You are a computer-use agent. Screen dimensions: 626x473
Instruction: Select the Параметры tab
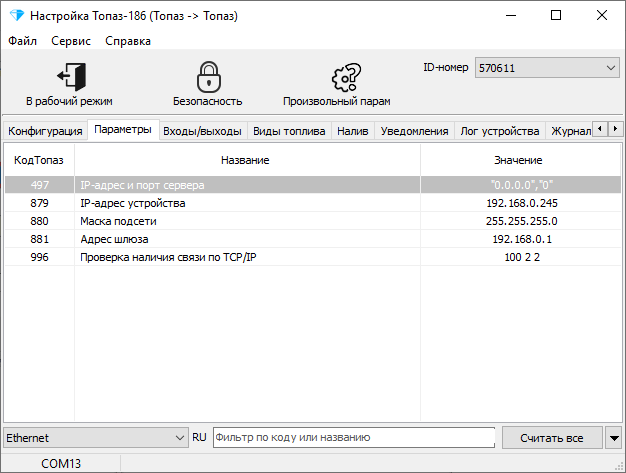(123, 129)
